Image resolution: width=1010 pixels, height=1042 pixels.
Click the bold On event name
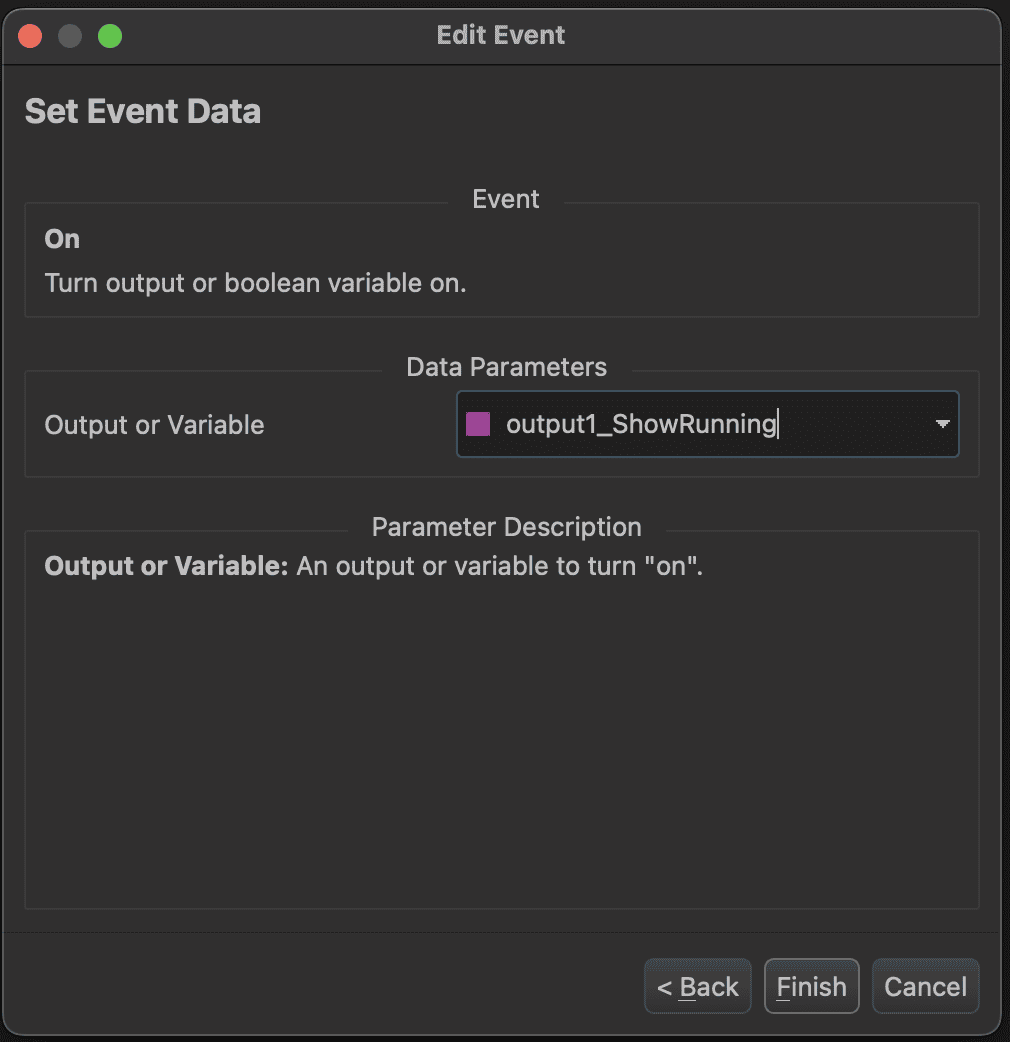(x=62, y=239)
